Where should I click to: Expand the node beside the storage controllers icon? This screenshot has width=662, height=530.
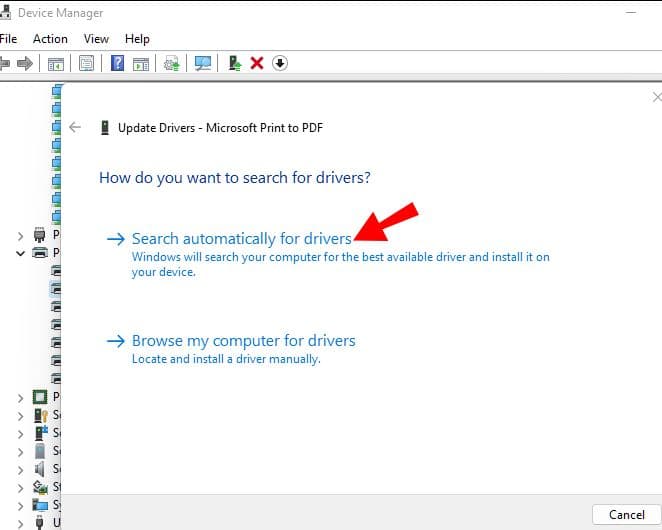click(x=20, y=488)
